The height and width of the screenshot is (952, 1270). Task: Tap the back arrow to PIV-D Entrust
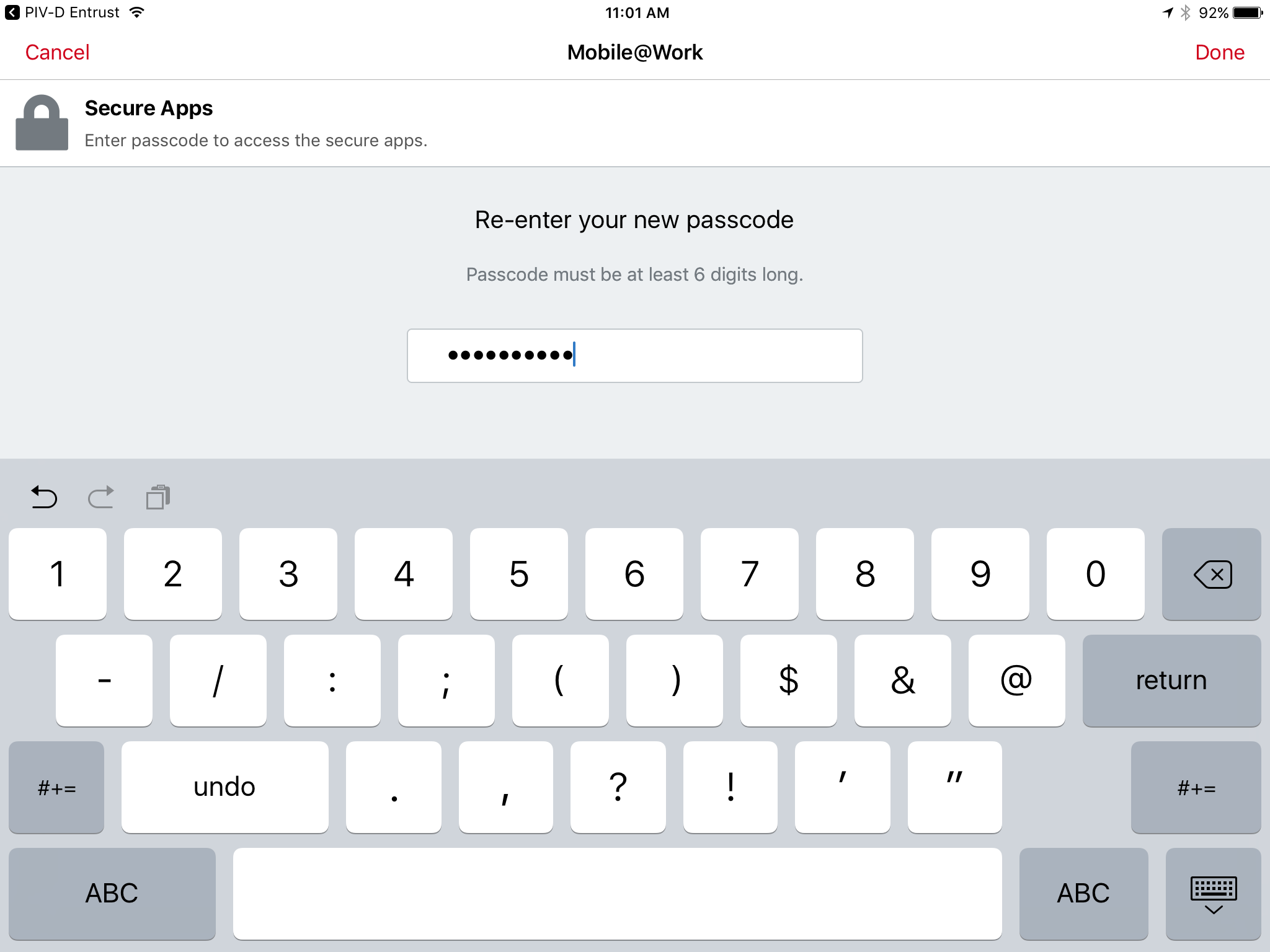coord(12,12)
